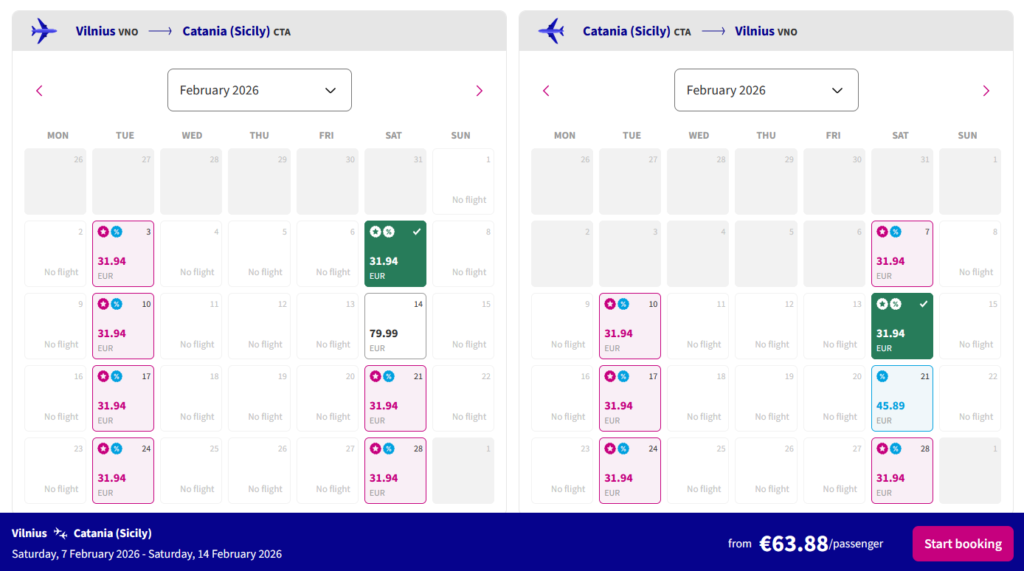Click the airplane icon beside Vilnius outbound header
The image size is (1024, 571).
coord(44,31)
